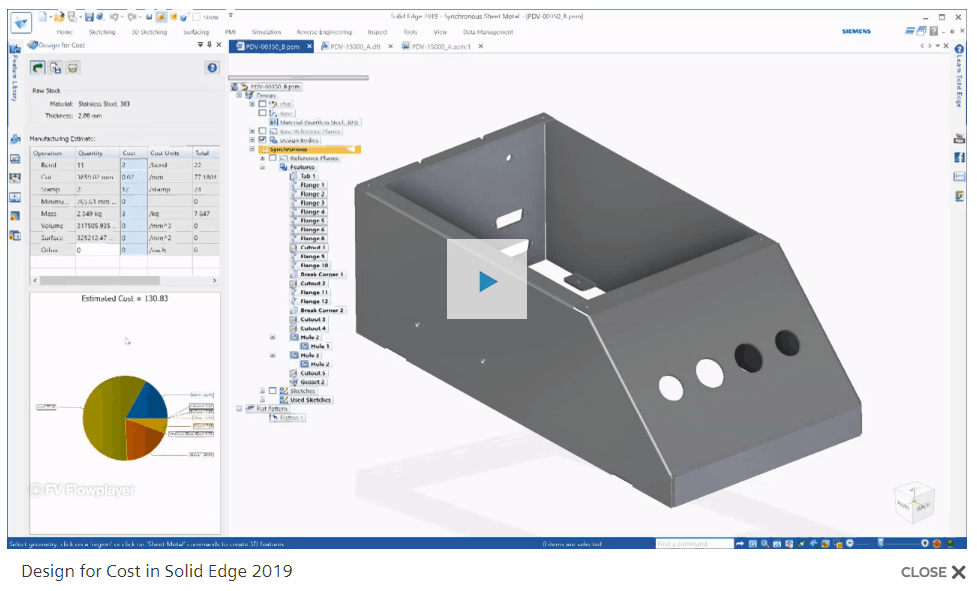The width and height of the screenshot is (977, 591).
Task: Expand the Flat Pattern node
Action: point(238,407)
